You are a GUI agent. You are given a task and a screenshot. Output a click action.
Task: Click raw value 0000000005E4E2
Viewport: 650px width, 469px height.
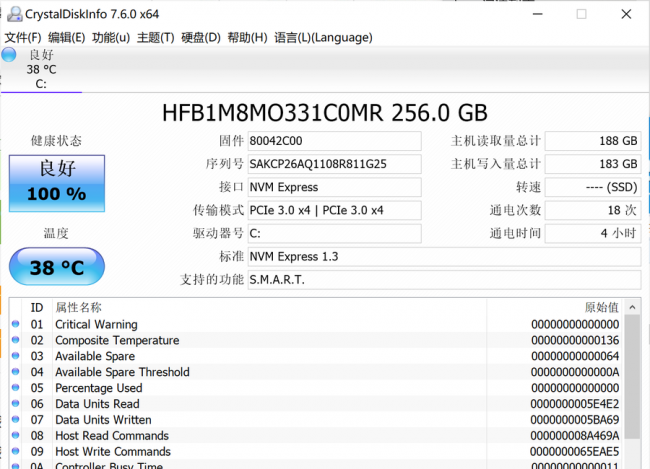coord(575,404)
